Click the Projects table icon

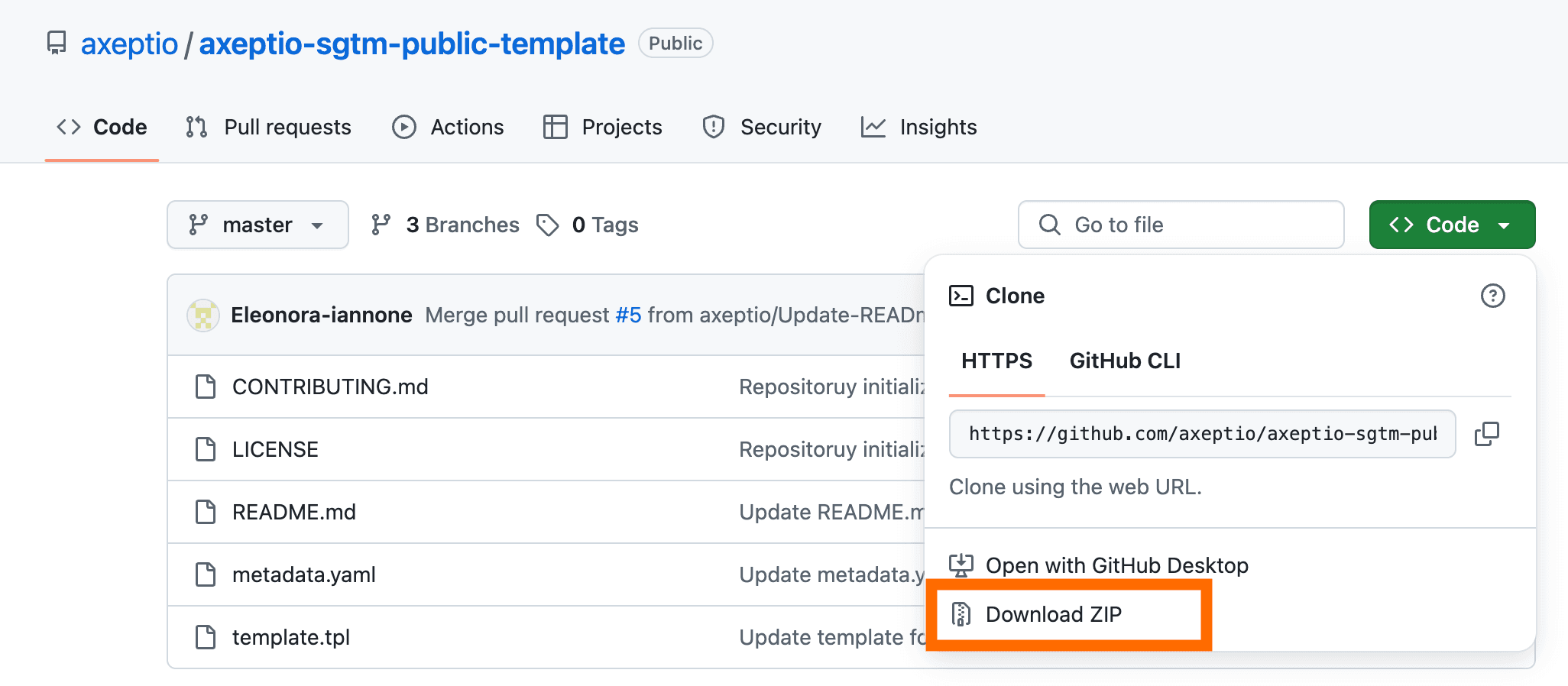click(556, 127)
